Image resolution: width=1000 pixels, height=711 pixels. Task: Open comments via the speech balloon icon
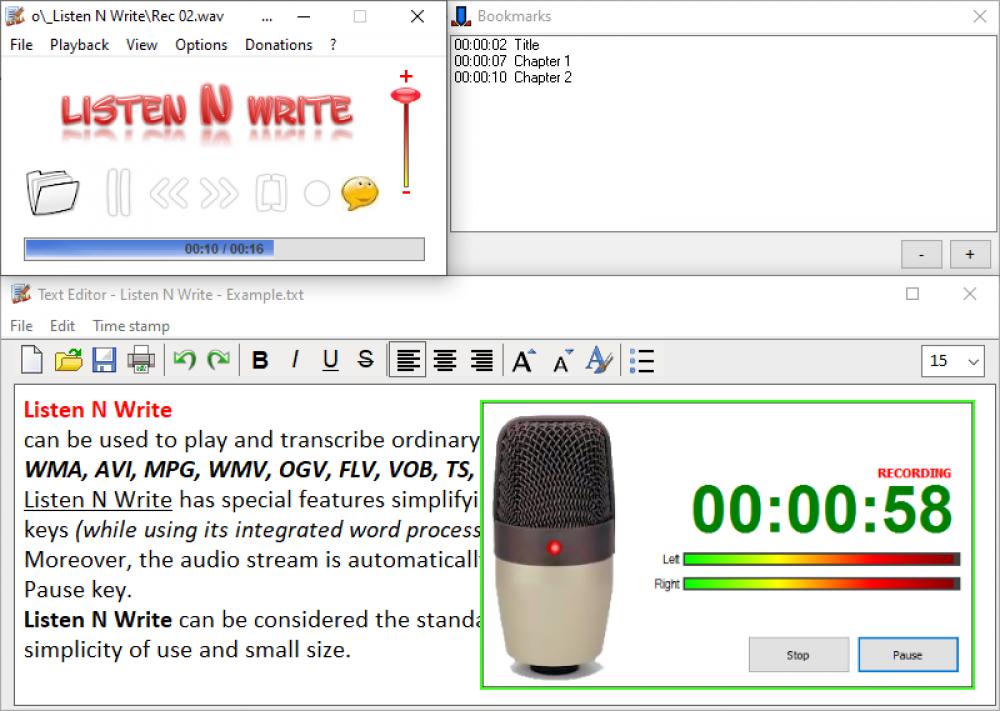point(360,192)
